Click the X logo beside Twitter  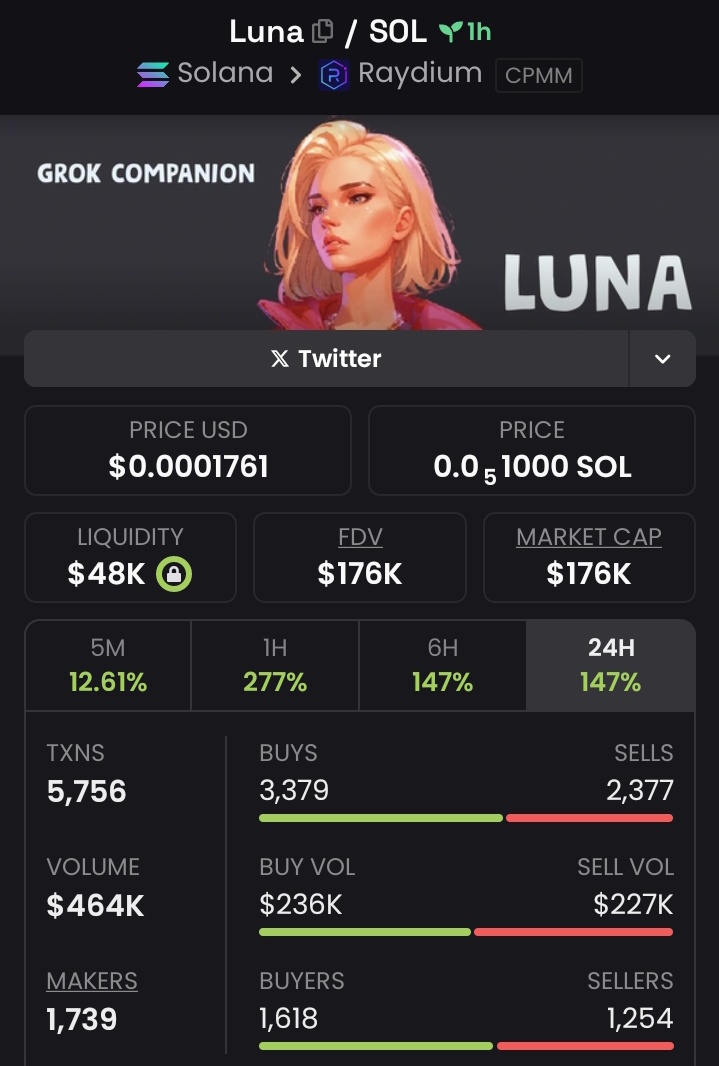280,358
